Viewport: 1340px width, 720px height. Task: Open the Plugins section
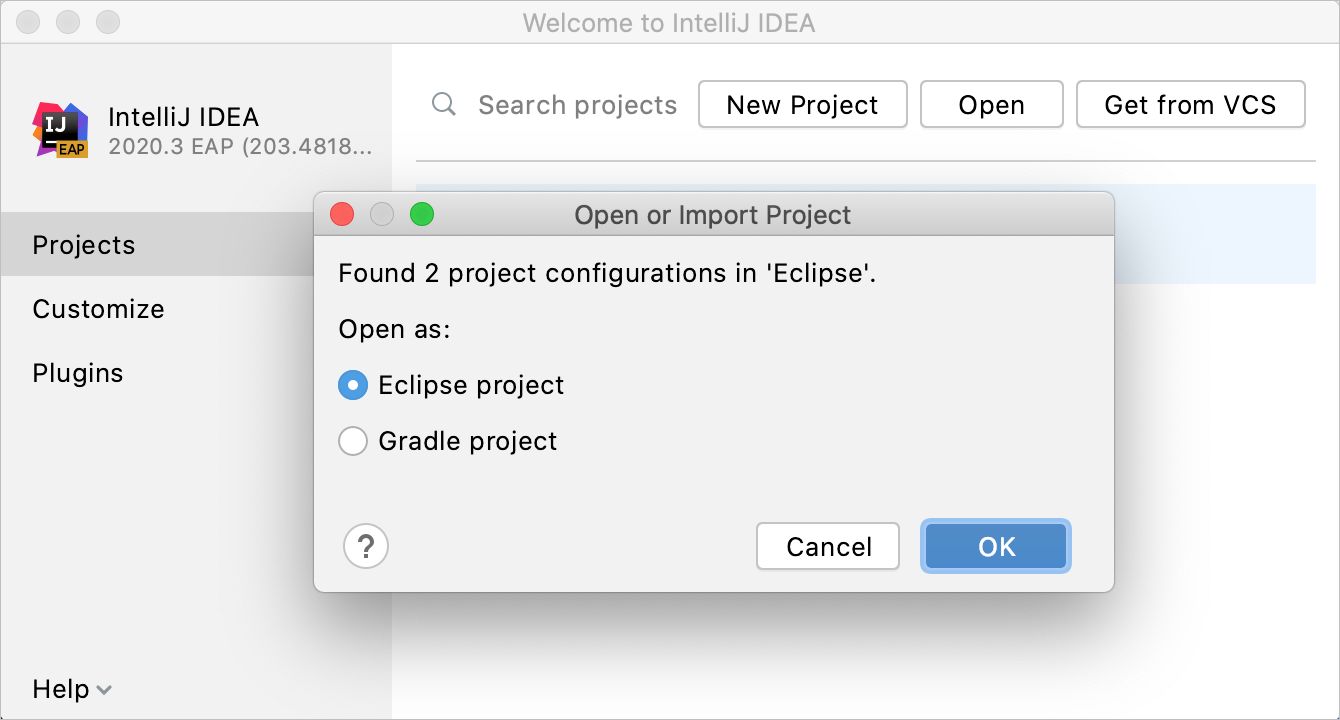point(77,373)
